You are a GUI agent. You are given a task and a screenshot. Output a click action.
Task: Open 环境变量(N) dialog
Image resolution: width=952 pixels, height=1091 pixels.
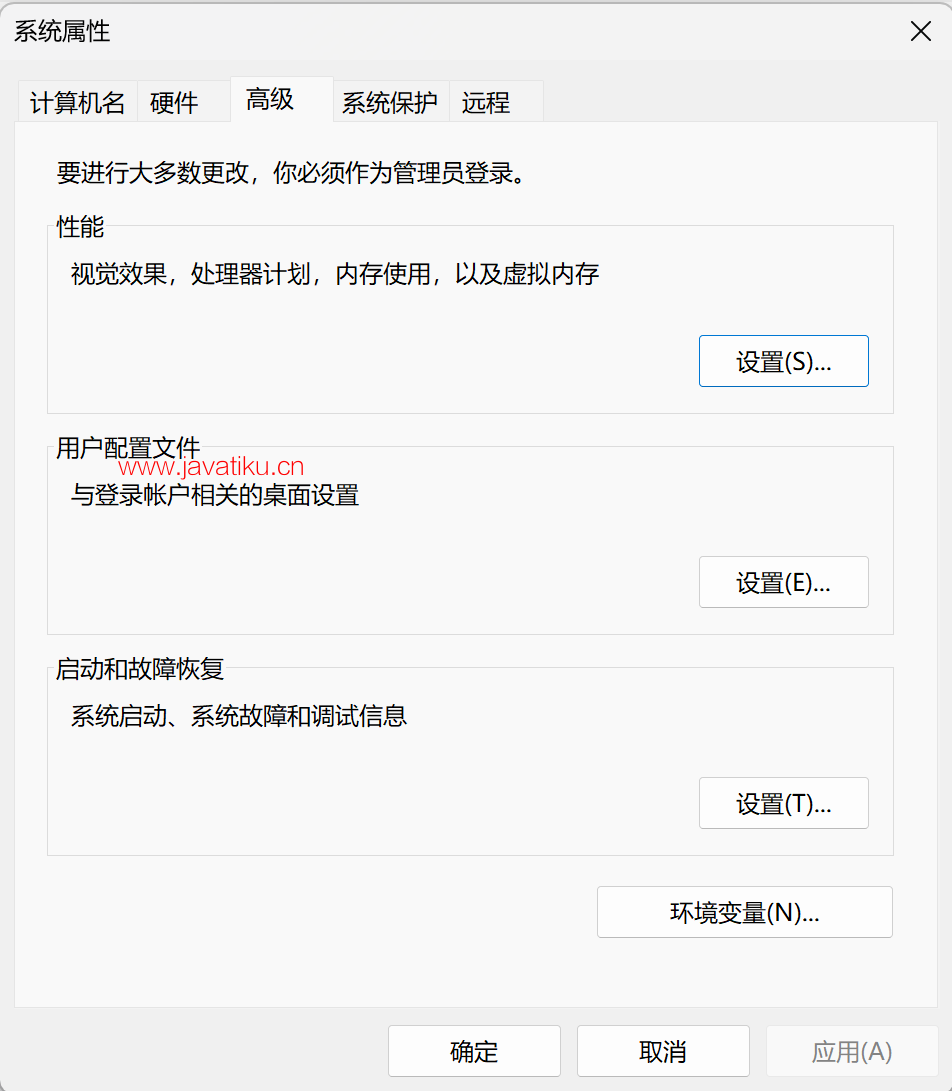coord(745,912)
